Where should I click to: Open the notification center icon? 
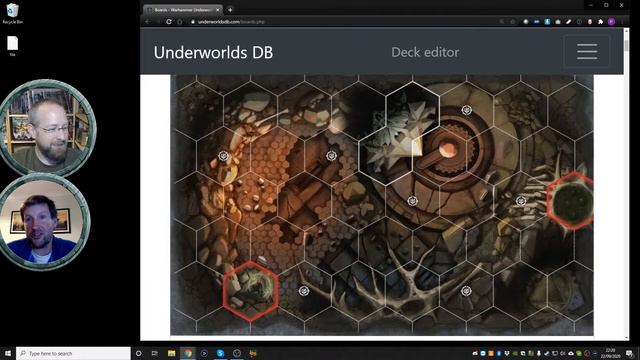[x=630, y=353]
